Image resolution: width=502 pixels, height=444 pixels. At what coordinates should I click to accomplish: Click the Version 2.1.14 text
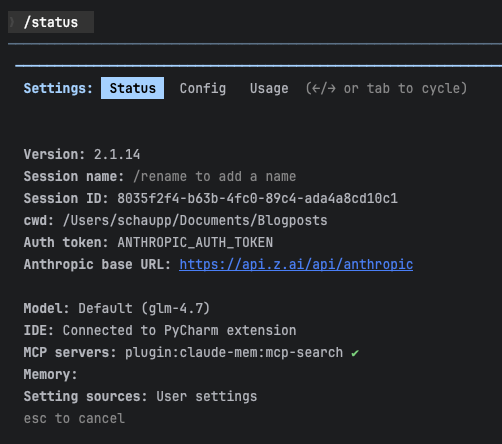[x=82, y=154]
